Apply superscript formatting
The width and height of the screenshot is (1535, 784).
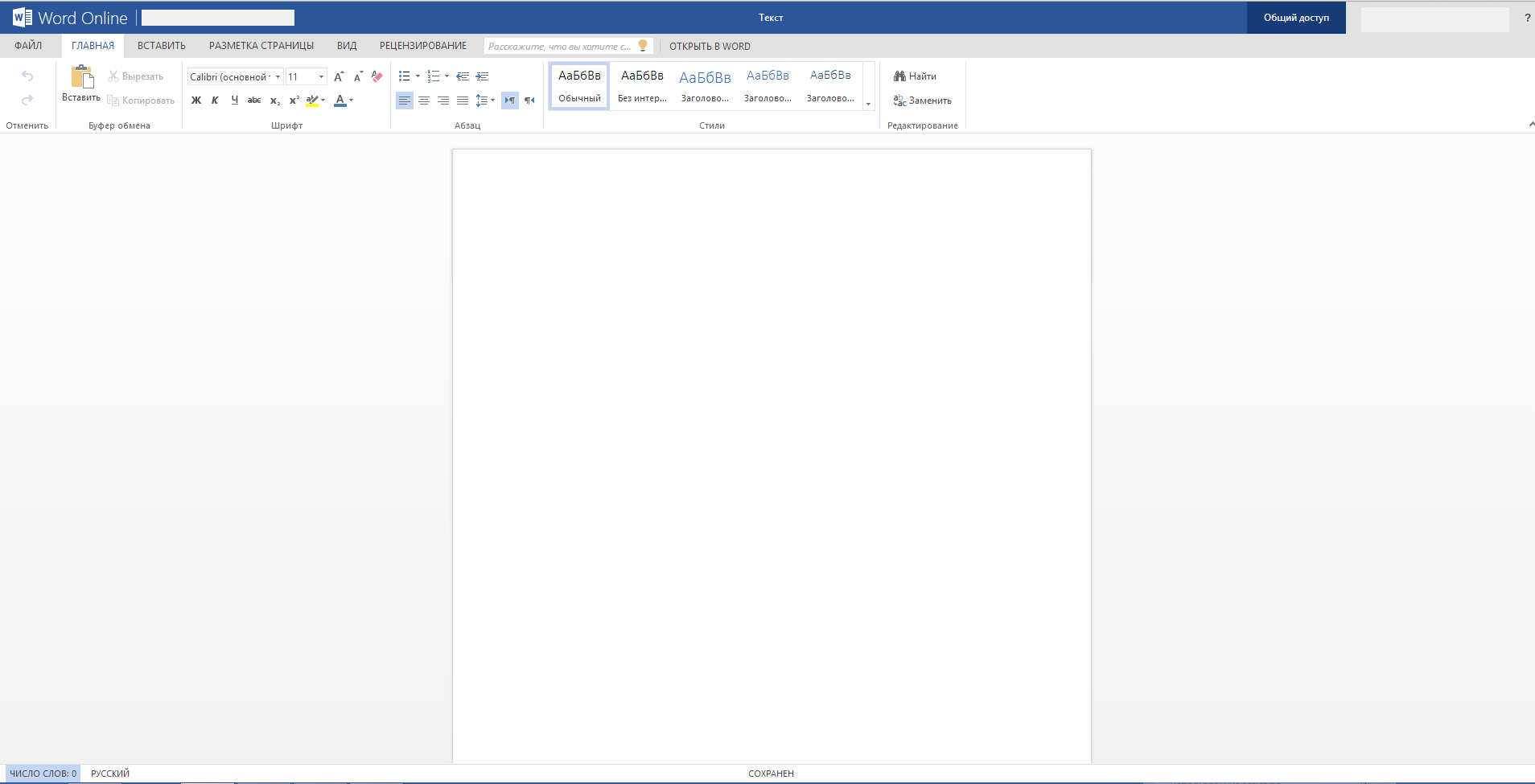(294, 101)
